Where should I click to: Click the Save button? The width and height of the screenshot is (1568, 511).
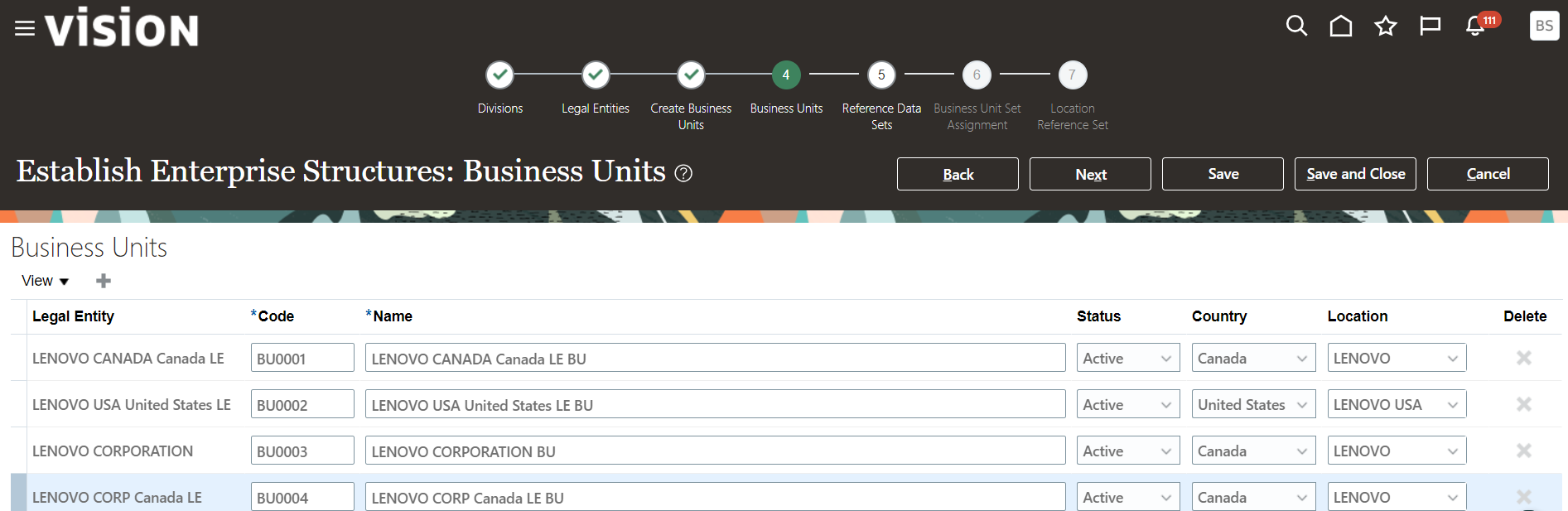[1223, 174]
